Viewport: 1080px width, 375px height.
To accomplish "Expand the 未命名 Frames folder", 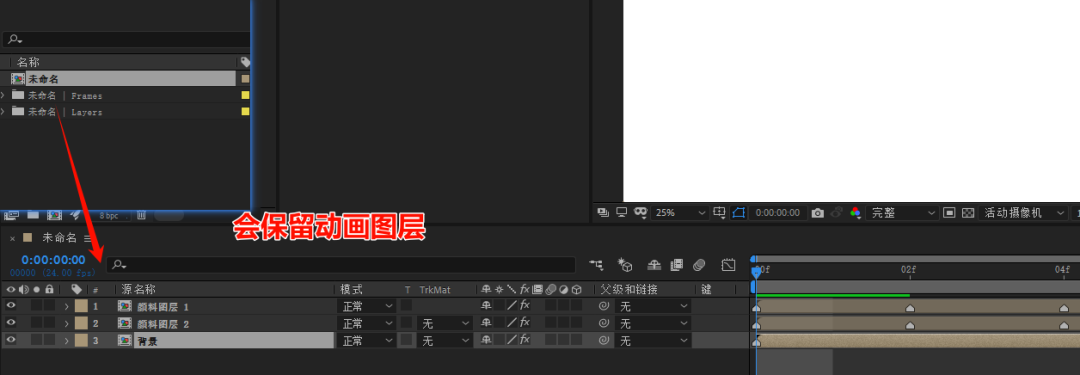I will pyautogui.click(x=3, y=95).
